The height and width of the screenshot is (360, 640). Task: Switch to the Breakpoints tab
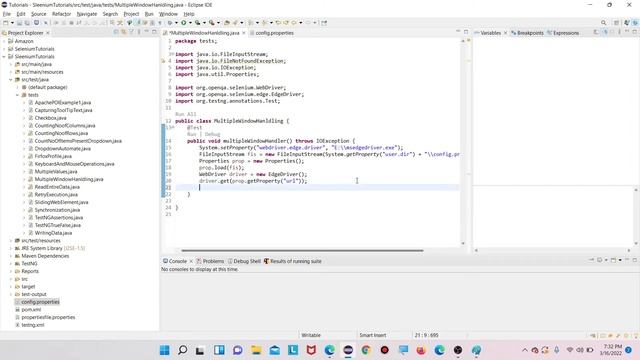coord(527,33)
